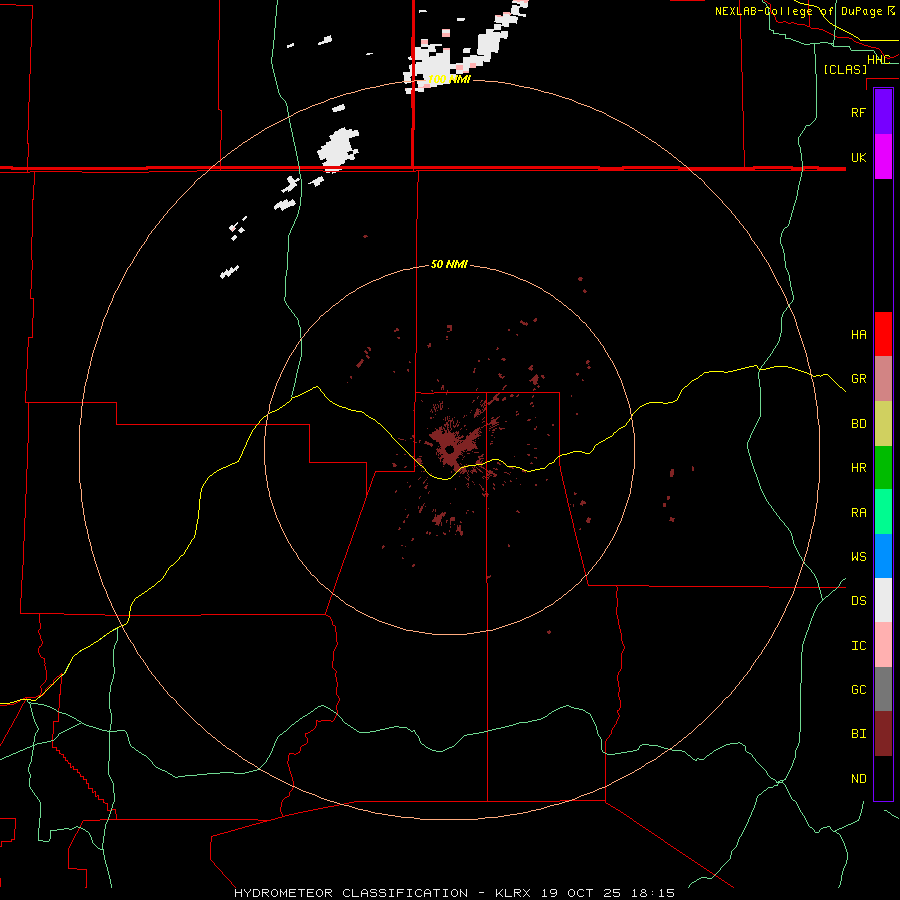
Task: Click the IC legend label
Action: pyautogui.click(x=858, y=646)
